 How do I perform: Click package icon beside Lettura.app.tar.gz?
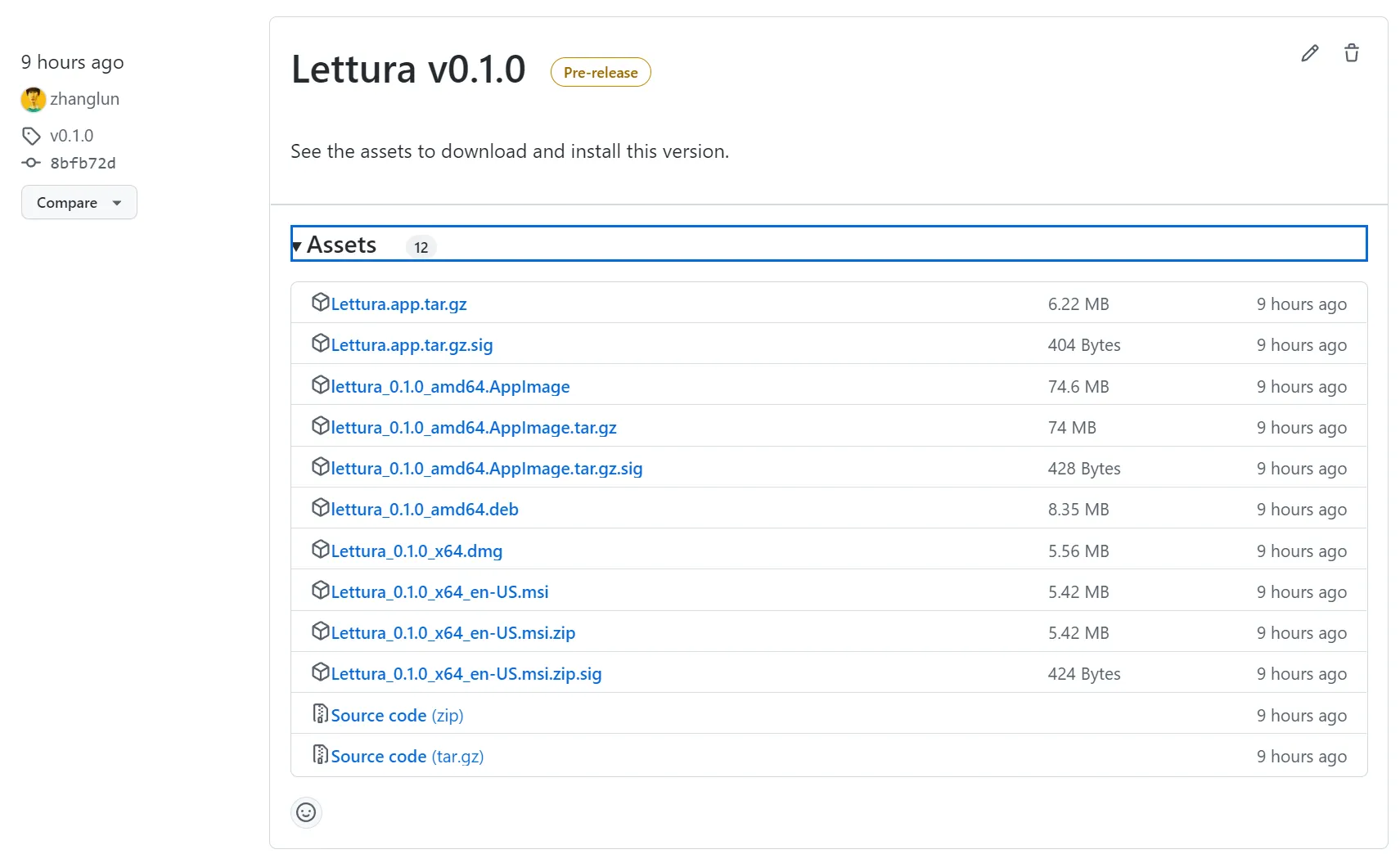point(320,303)
